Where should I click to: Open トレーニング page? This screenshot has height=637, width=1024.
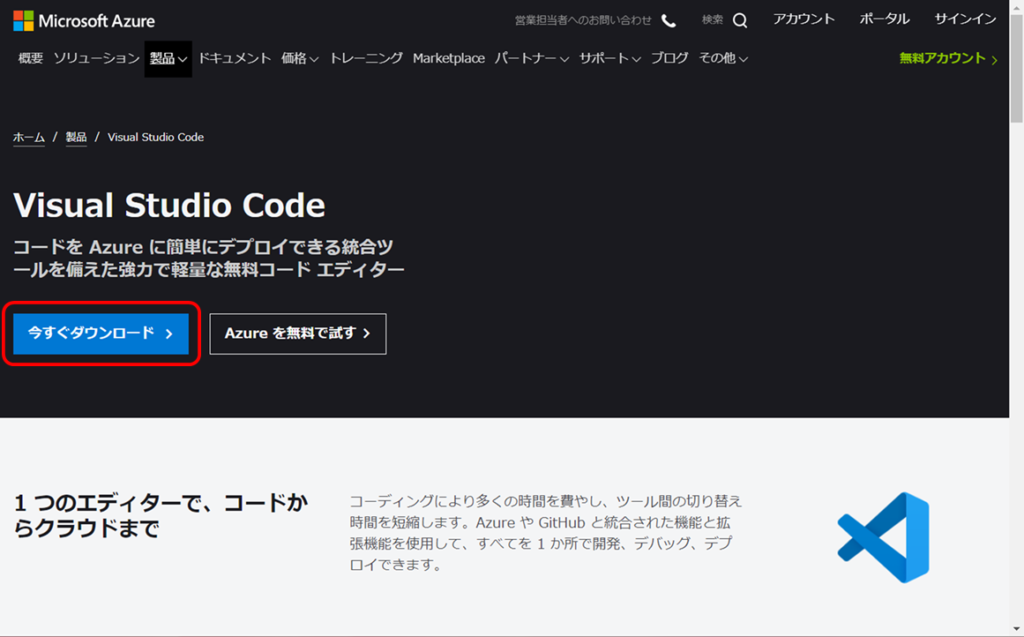coord(366,58)
